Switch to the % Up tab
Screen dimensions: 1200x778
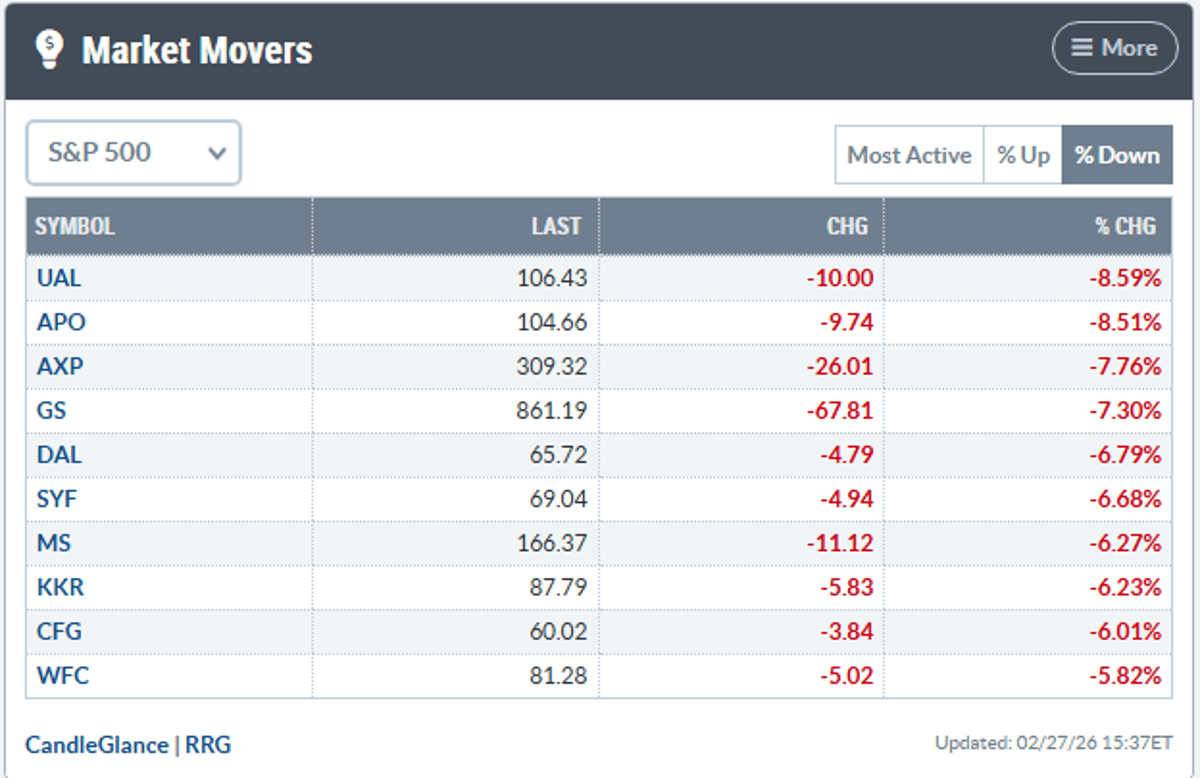1022,155
